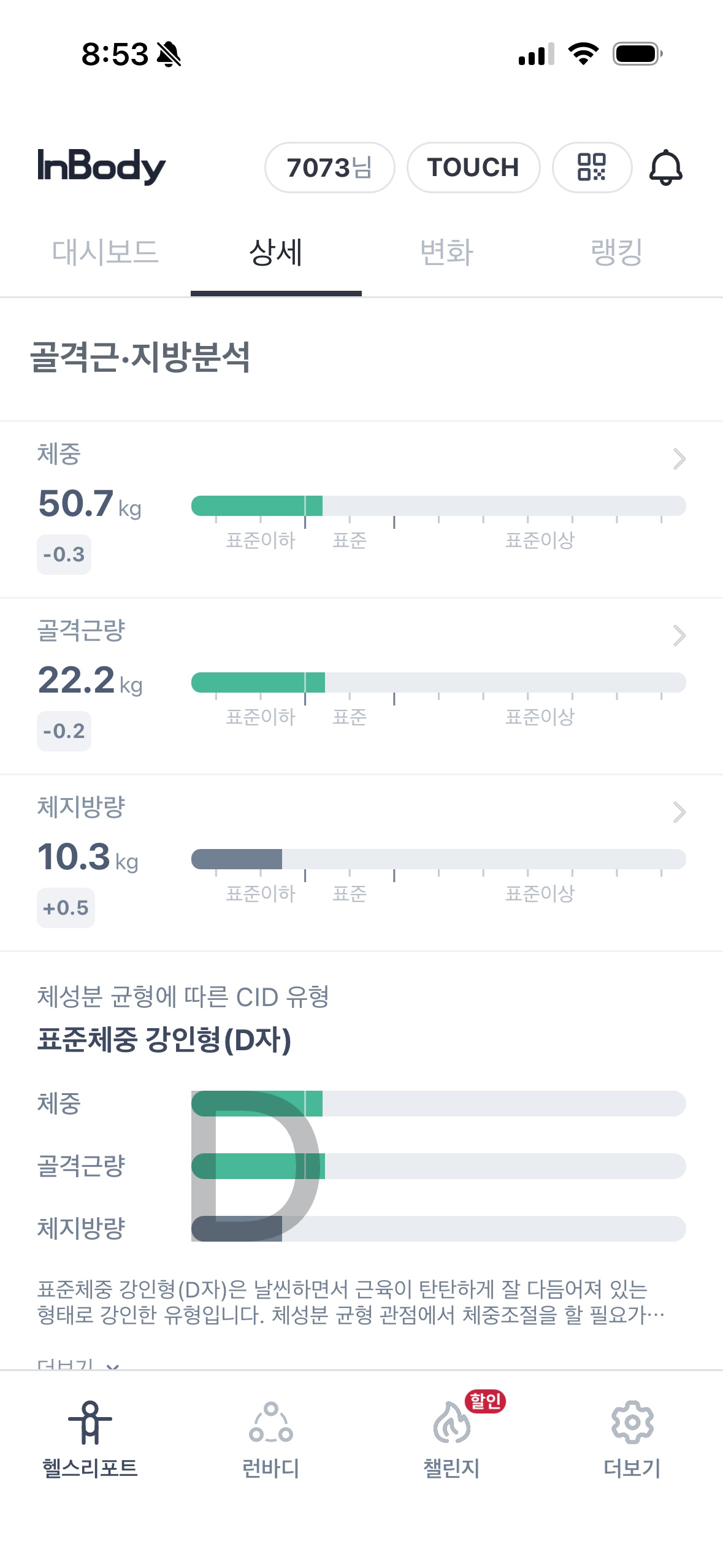Tap the 챌린지 flame icon
This screenshot has width=723, height=1568.
pyautogui.click(x=452, y=1423)
